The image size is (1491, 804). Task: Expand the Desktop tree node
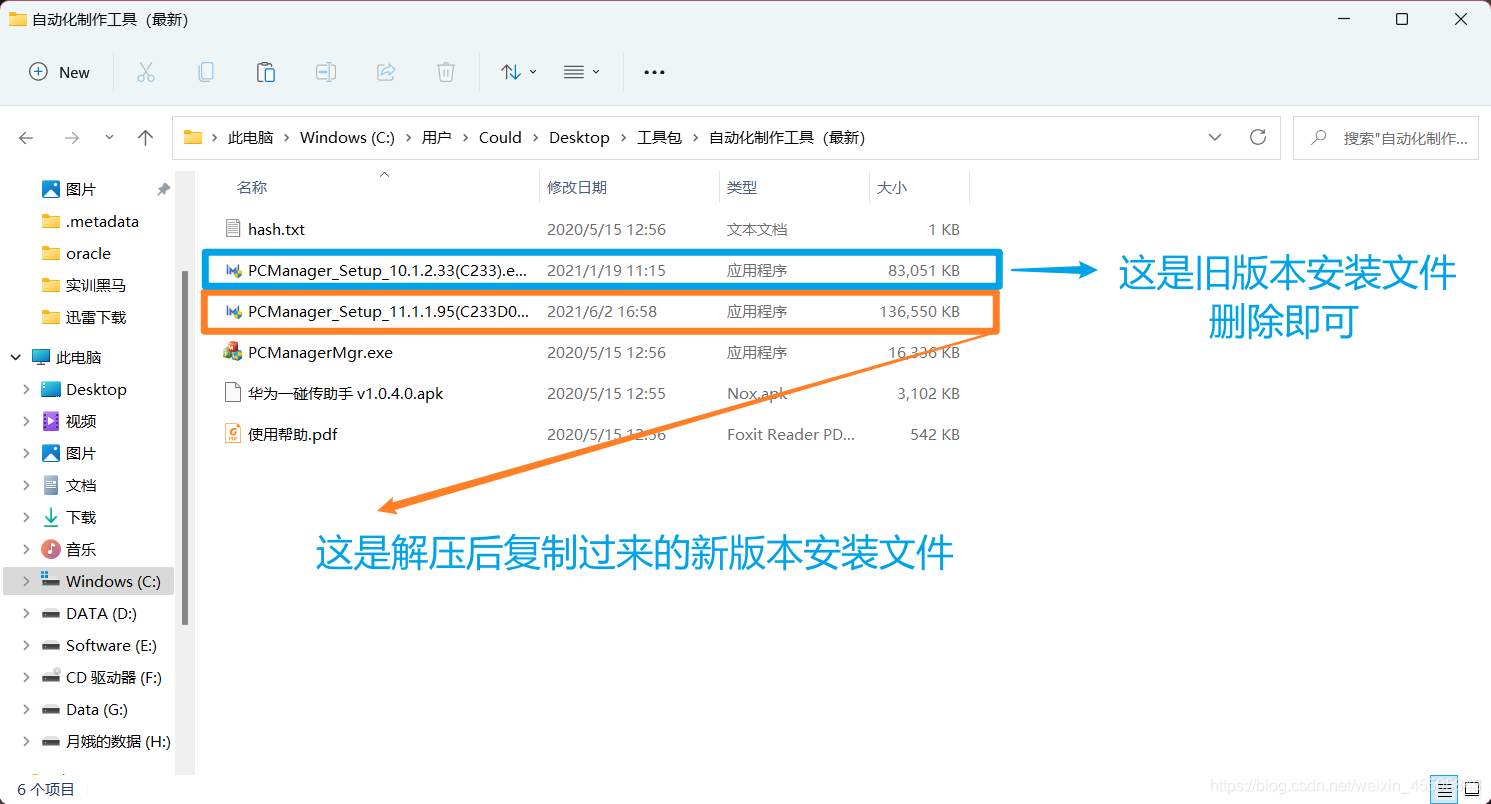tap(26, 389)
